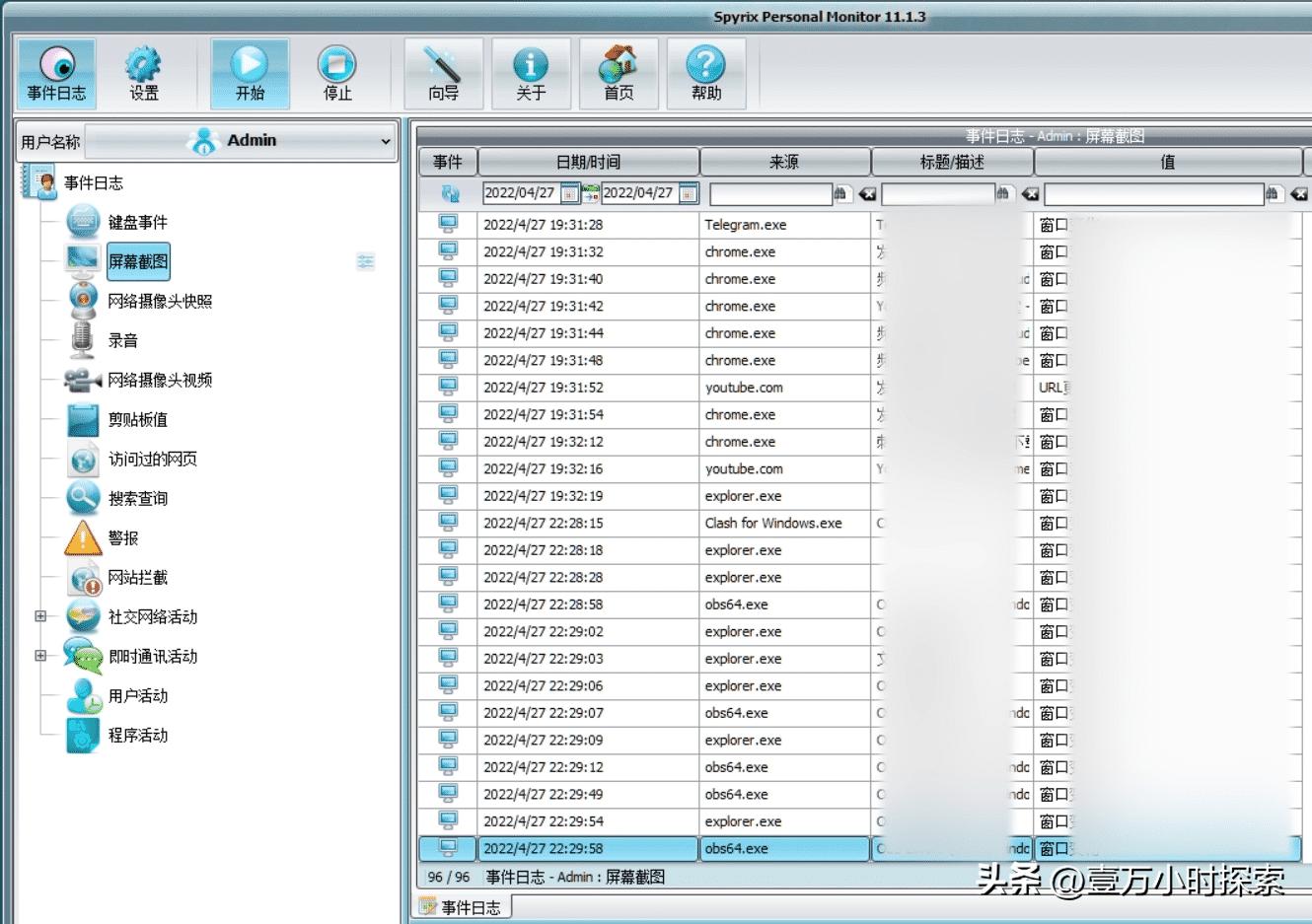Open the start date calendar picker

[569, 193]
